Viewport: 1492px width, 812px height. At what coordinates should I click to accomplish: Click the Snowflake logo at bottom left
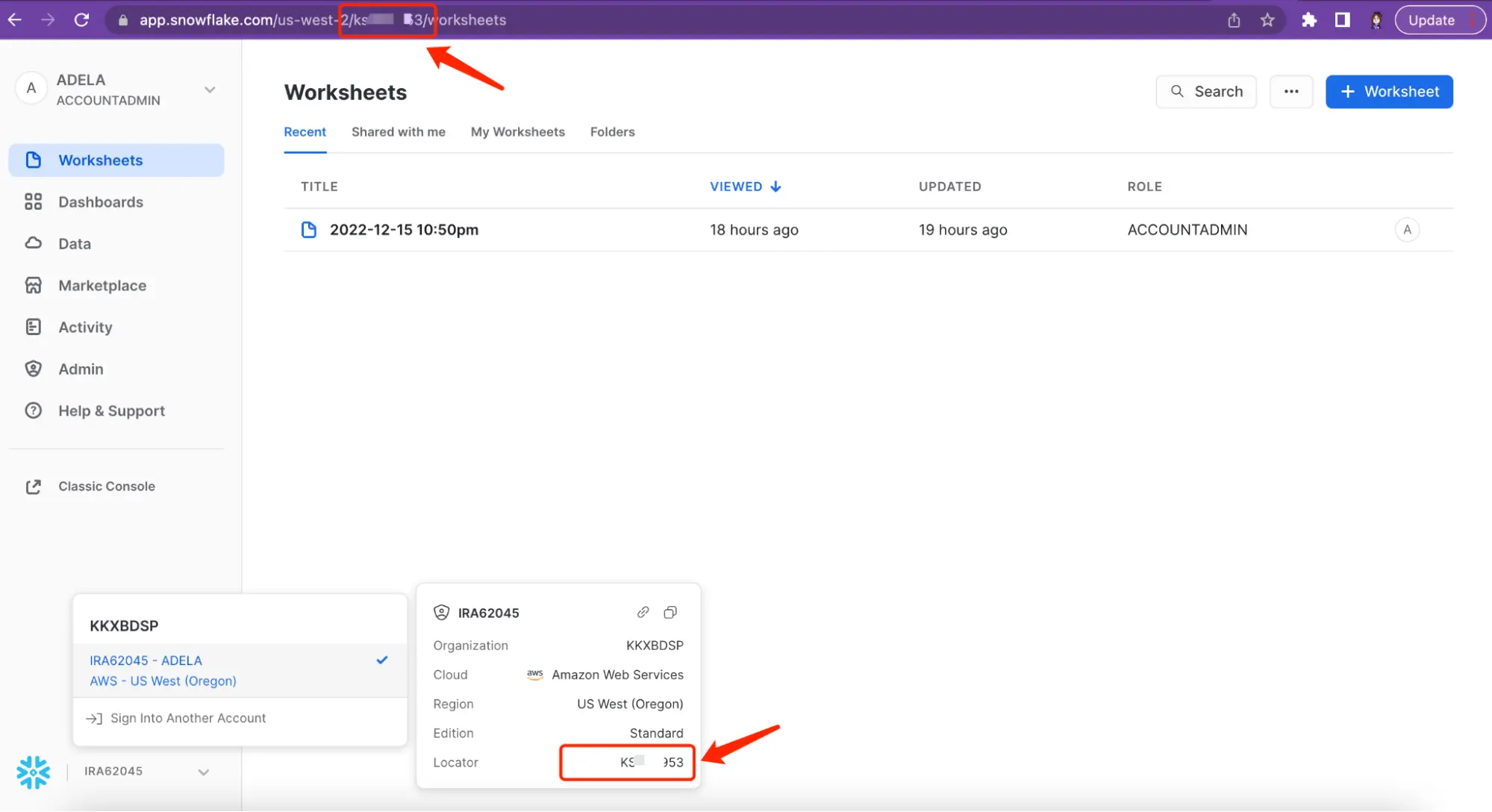click(x=34, y=772)
